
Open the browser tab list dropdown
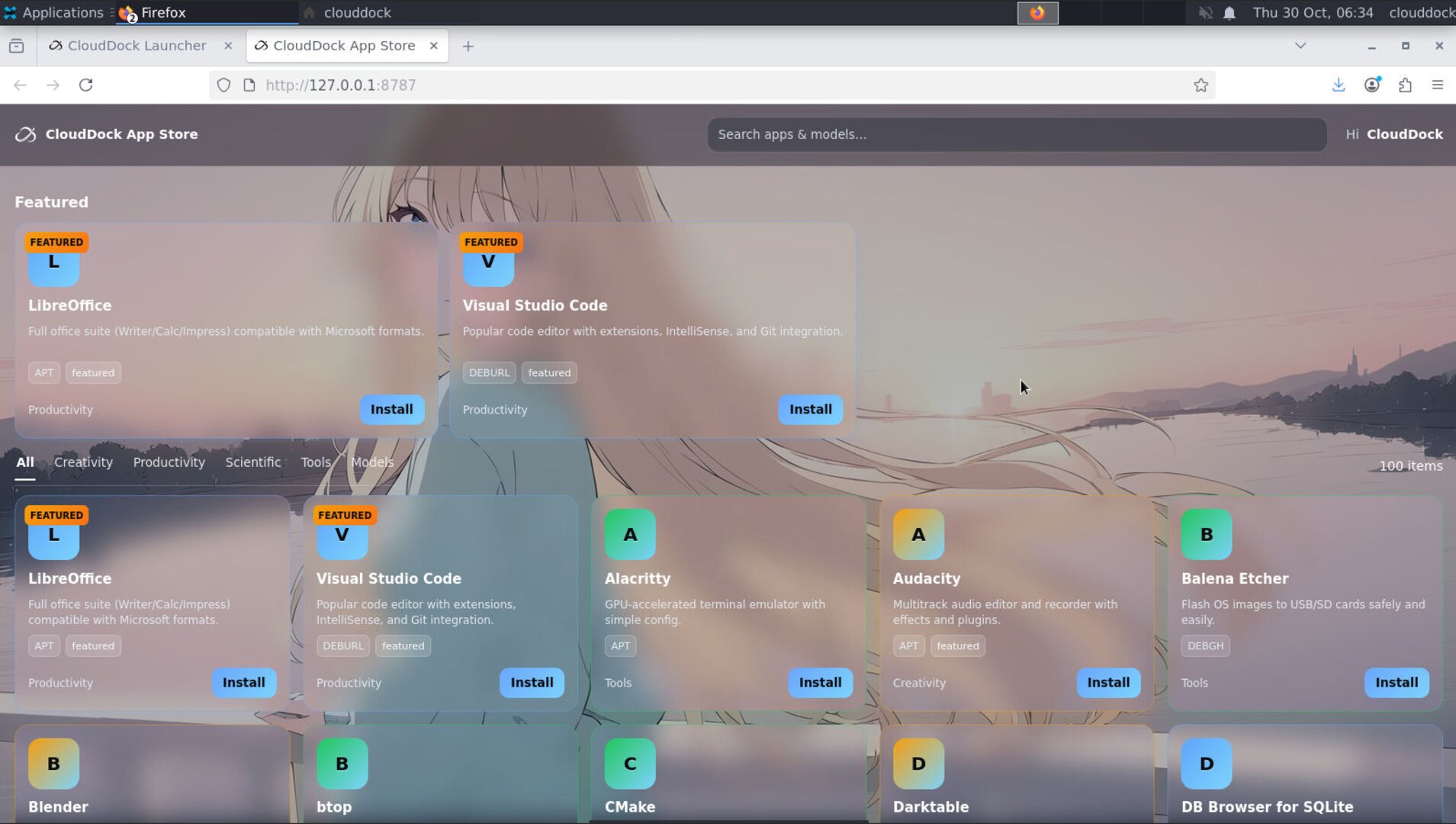click(x=1299, y=45)
